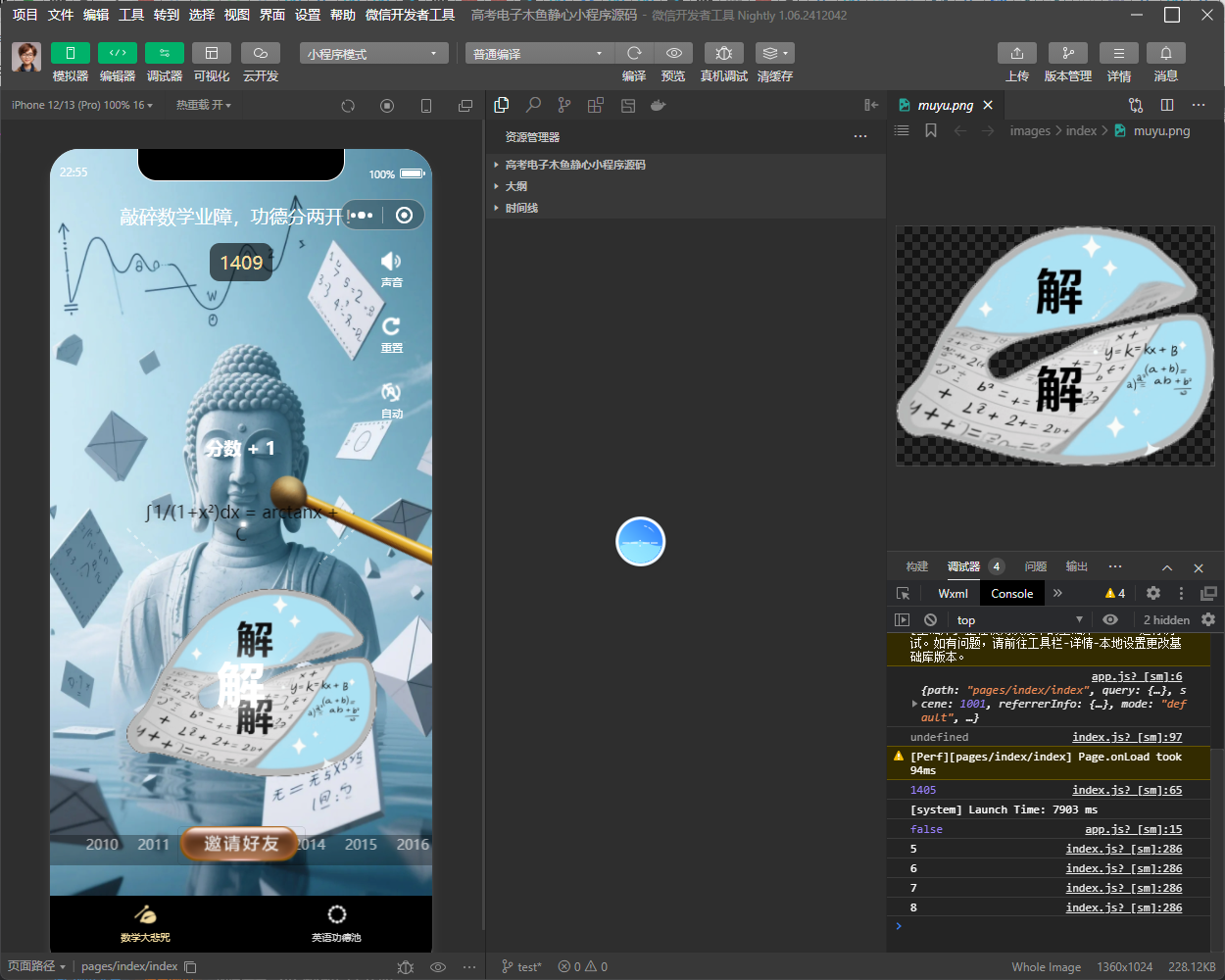Viewport: 1225px width, 980px height.
Task: Open the 小程序模式 mode dropdown
Action: tap(374, 54)
